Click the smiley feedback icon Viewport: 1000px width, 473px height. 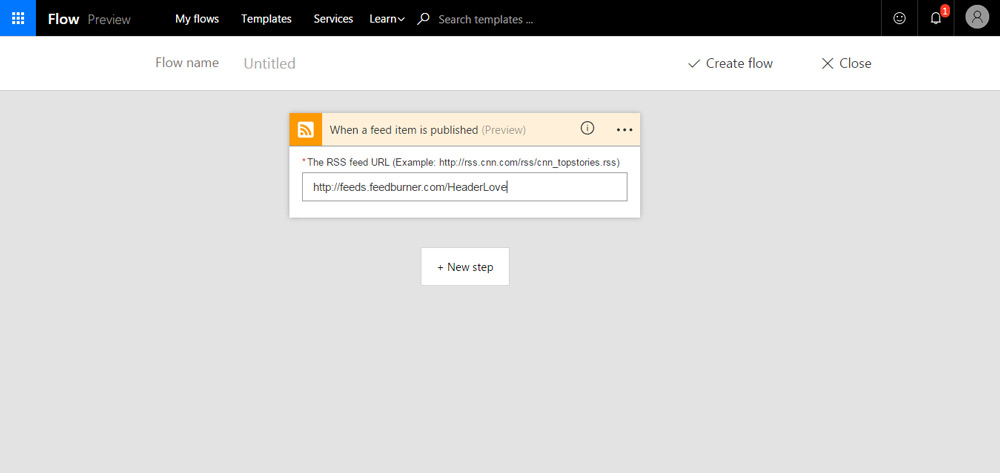(x=899, y=18)
